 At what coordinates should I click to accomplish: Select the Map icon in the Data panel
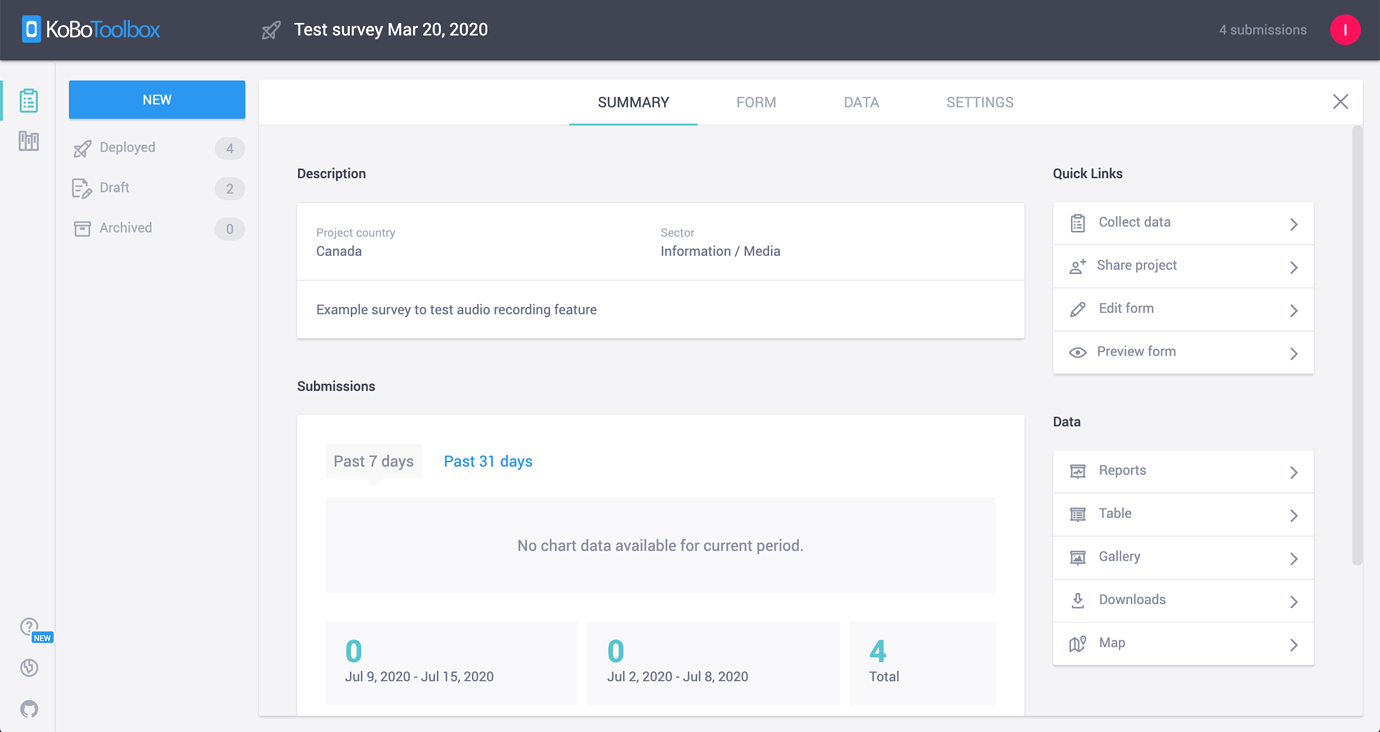1077,643
